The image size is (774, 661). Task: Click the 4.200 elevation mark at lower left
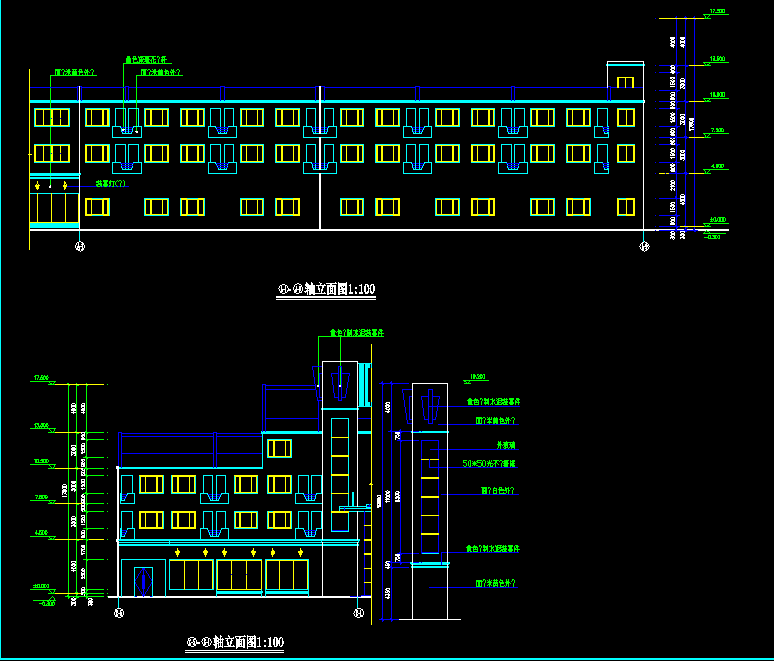(x=41, y=534)
